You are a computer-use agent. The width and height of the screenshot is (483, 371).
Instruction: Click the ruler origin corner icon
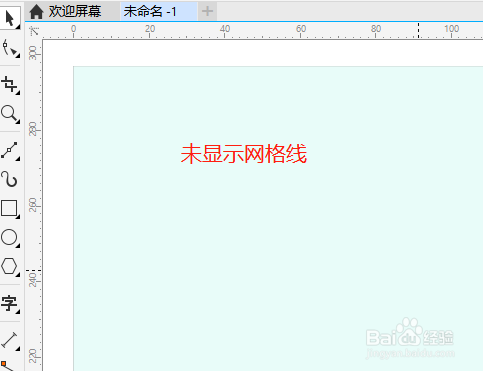coord(34,31)
